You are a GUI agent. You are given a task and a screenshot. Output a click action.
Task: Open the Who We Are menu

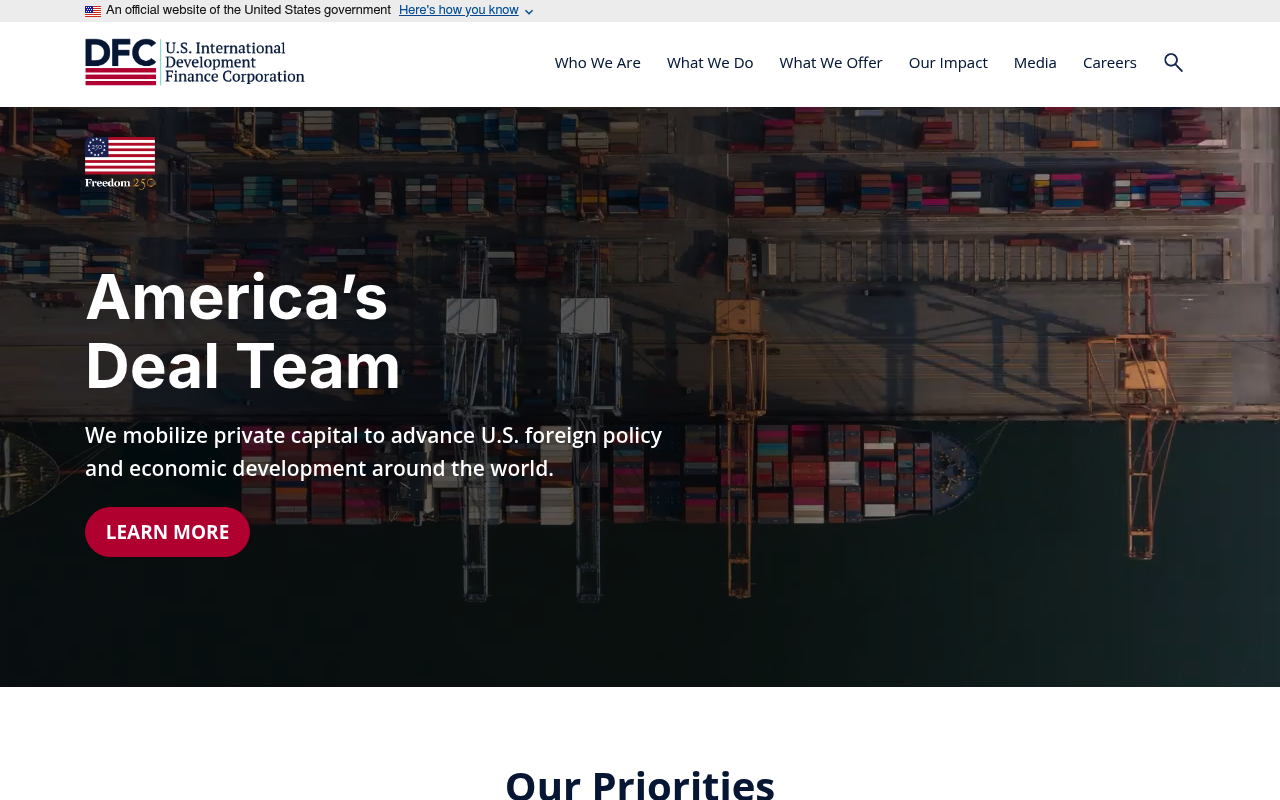tap(598, 62)
